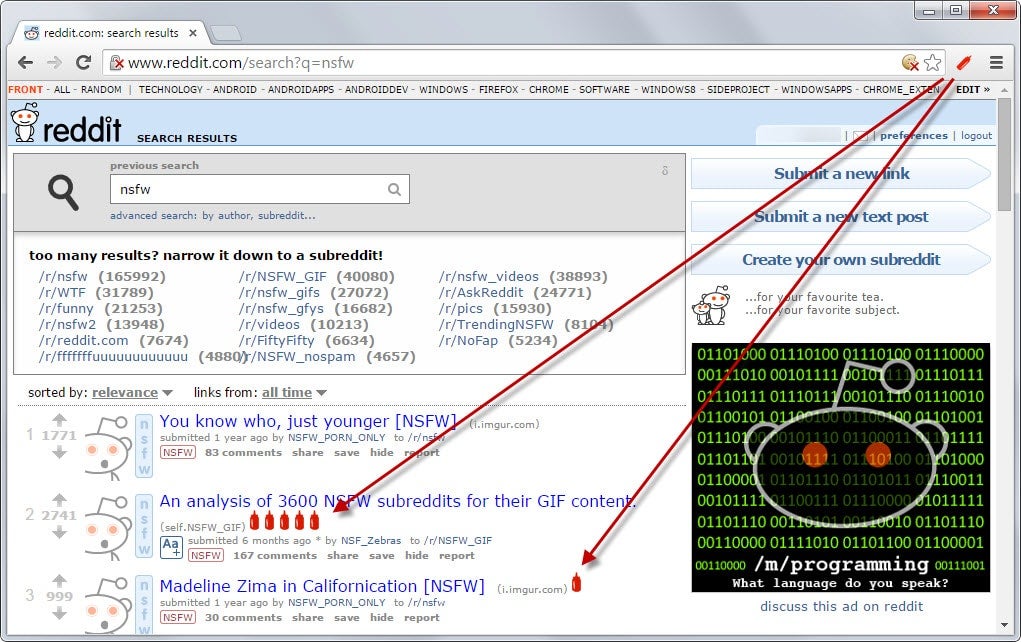Screen dimensions: 1021x642
Task: Open the preferences link
Action: tap(914, 135)
